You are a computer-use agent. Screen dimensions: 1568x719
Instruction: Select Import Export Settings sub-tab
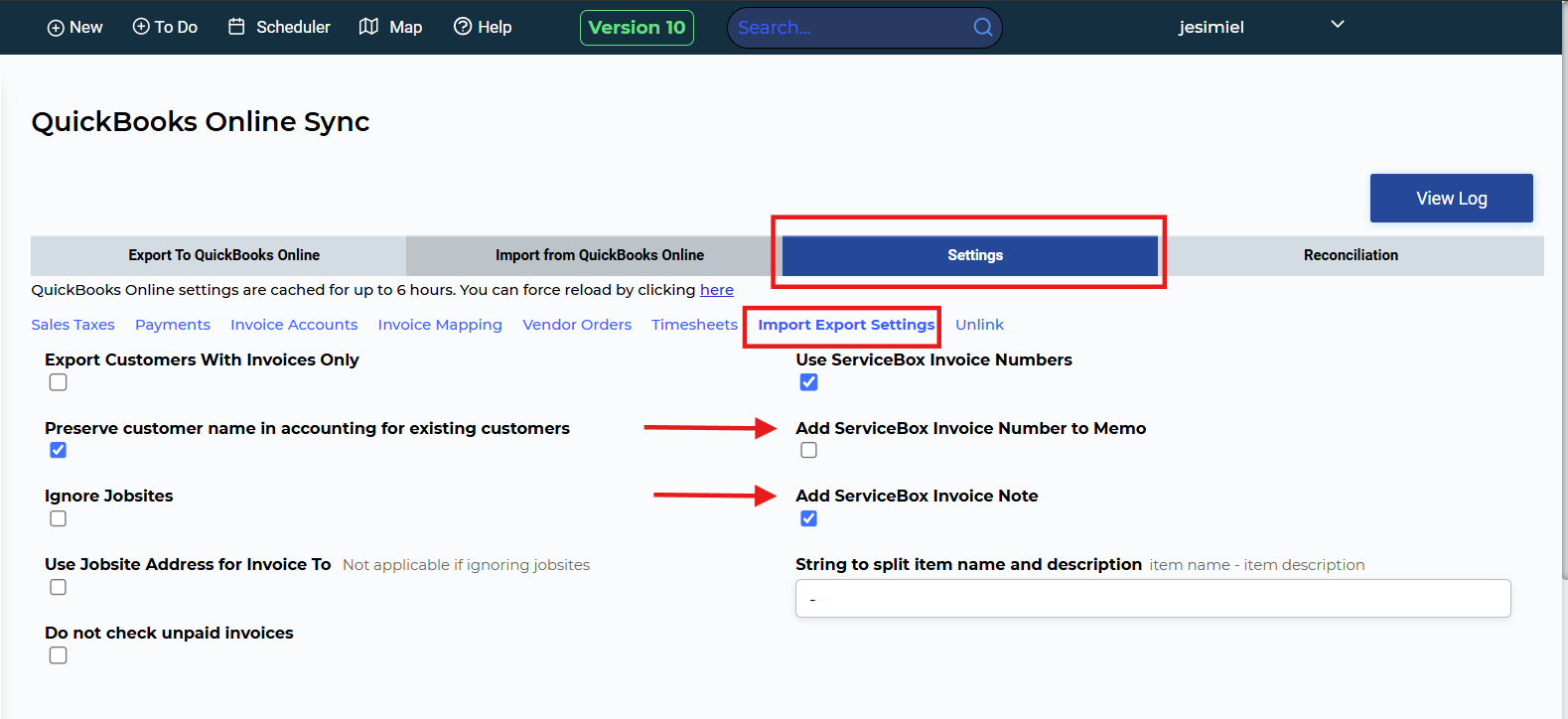(x=846, y=325)
